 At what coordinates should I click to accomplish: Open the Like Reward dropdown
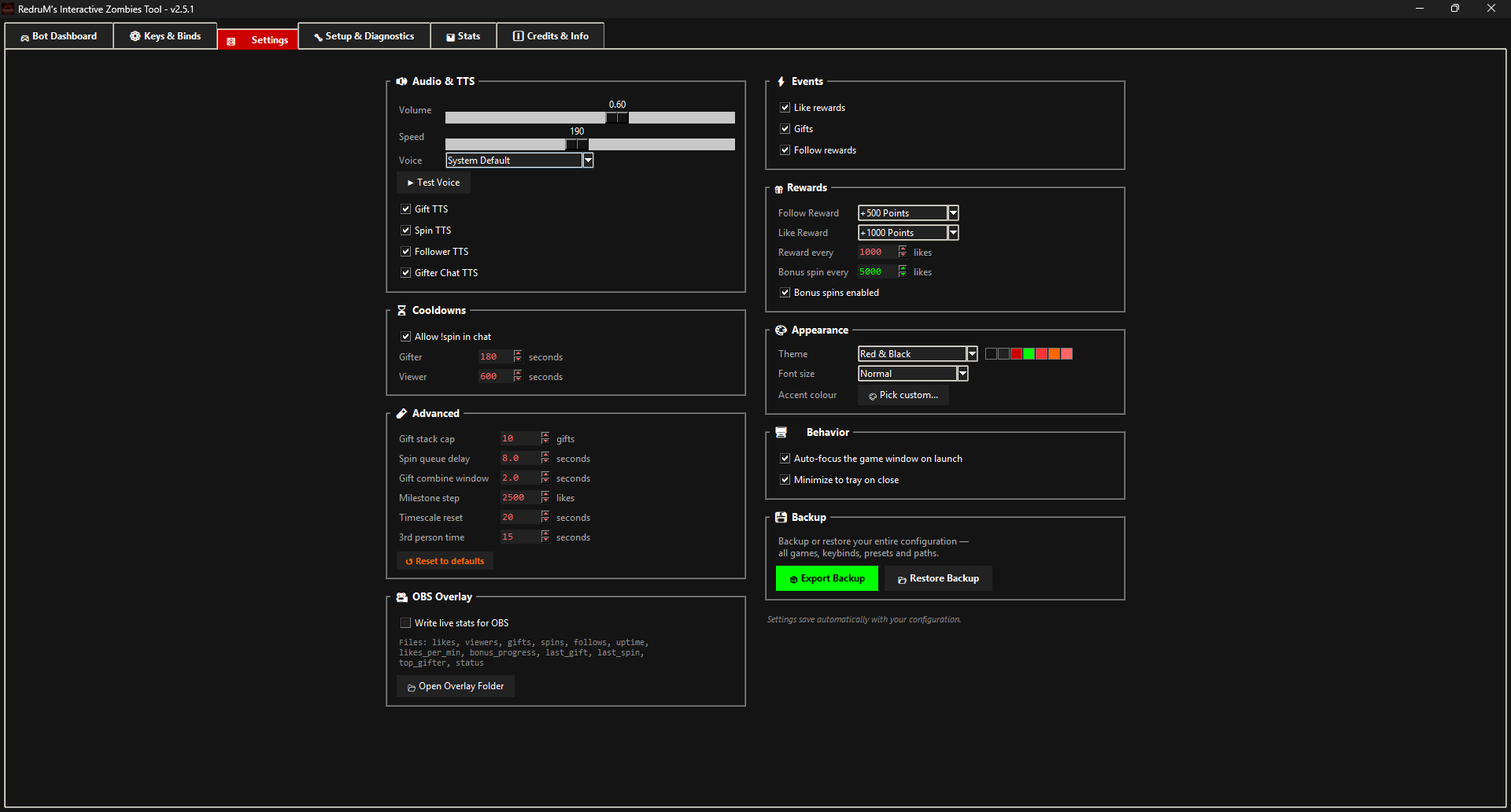click(x=908, y=233)
